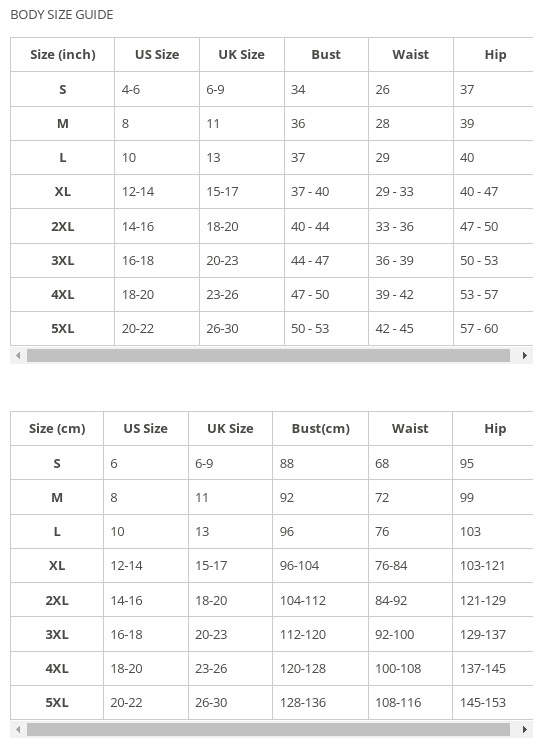Image resolution: width=547 pixels, height=748 pixels.
Task: Click the inch table horizontal scrollbar thumb
Action: 268,355
